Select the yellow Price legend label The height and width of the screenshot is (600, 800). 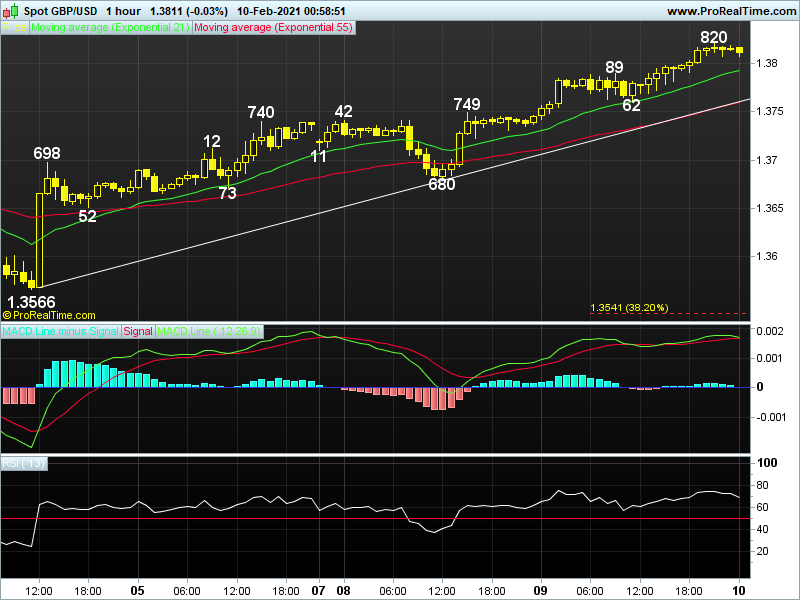pos(15,28)
